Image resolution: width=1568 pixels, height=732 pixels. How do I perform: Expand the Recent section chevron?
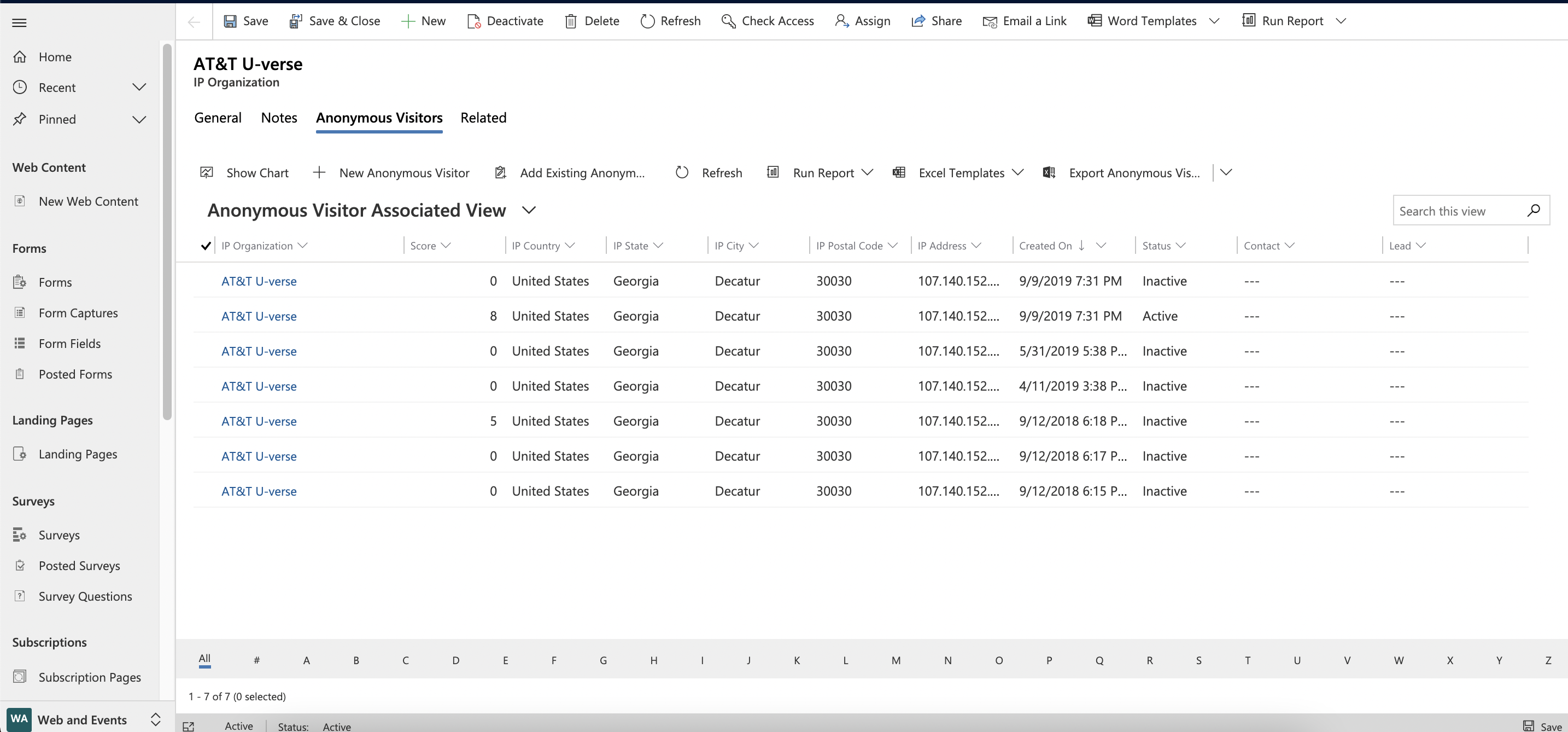coord(139,87)
